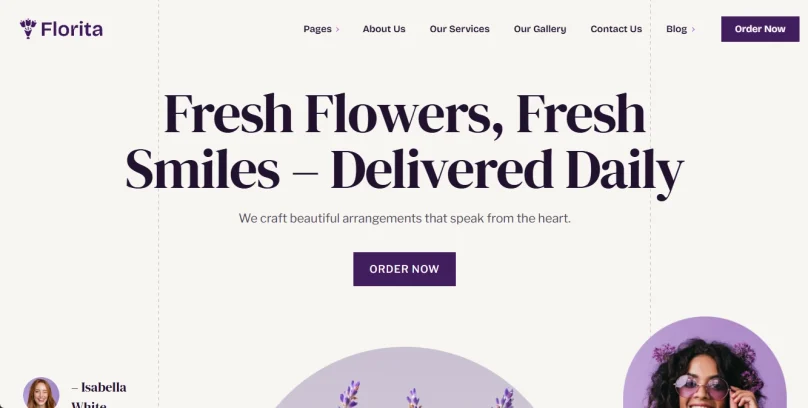808x408 pixels.
Task: Select the Contact Us link
Action: point(616,29)
